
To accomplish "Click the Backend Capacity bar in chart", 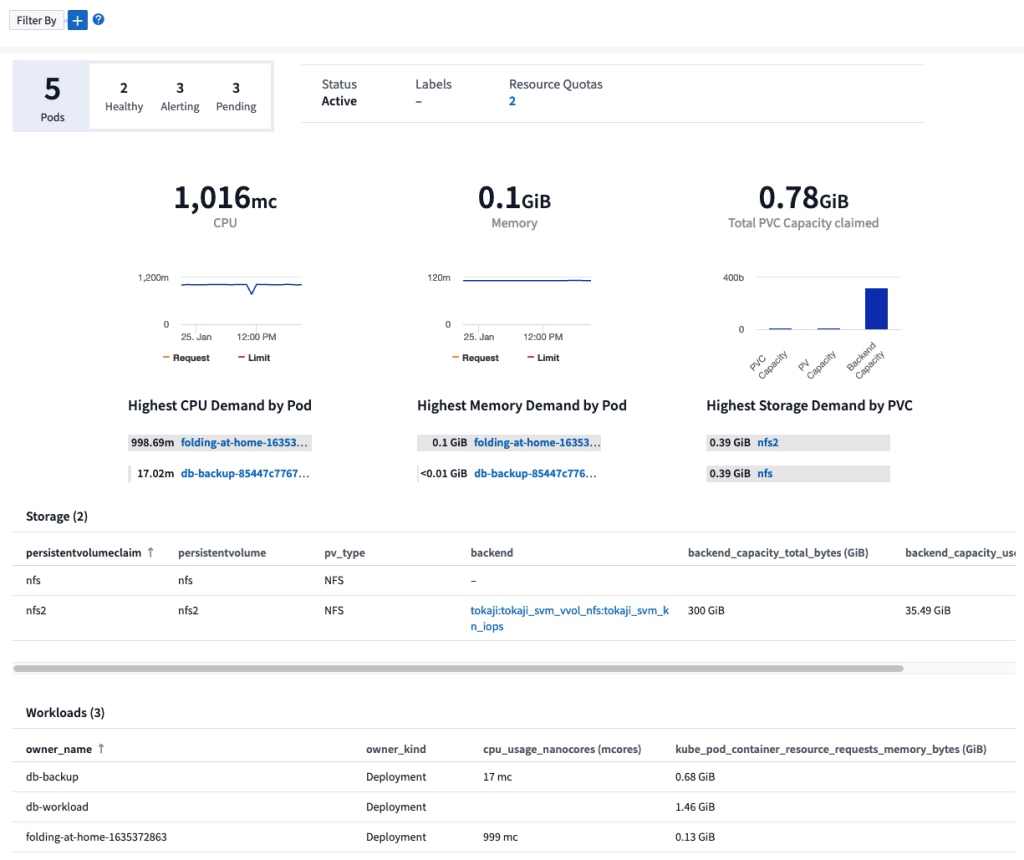I will [x=876, y=309].
